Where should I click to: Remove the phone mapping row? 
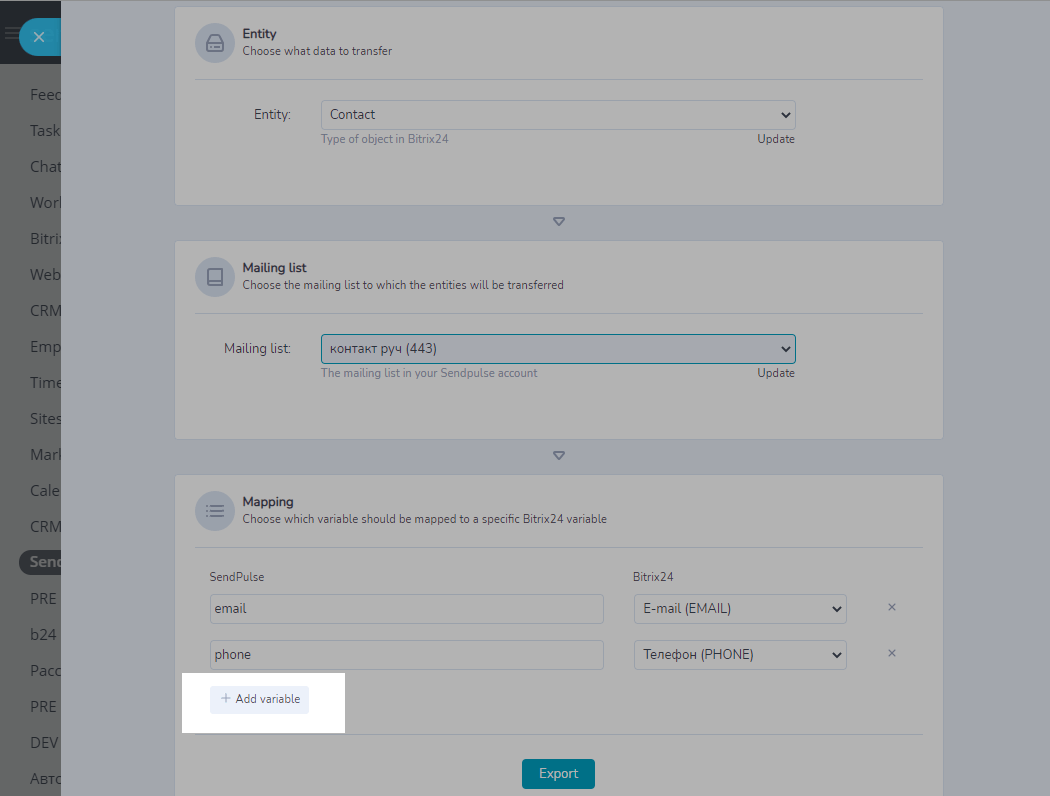pos(892,653)
